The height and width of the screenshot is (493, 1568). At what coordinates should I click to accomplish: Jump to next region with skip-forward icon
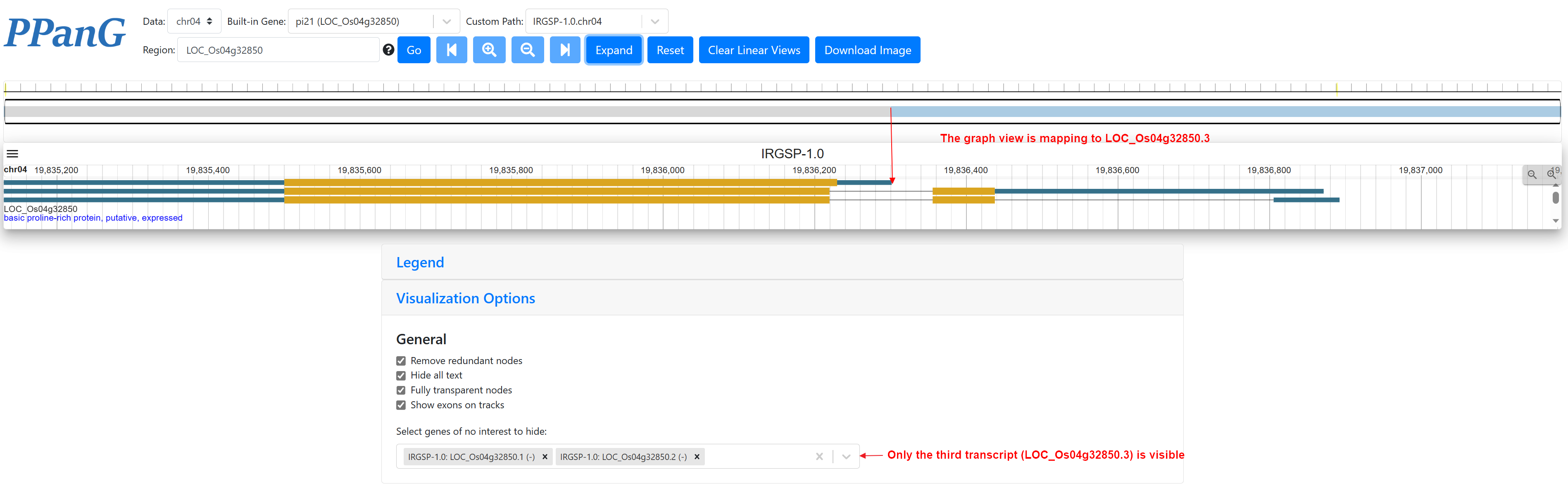tap(565, 50)
